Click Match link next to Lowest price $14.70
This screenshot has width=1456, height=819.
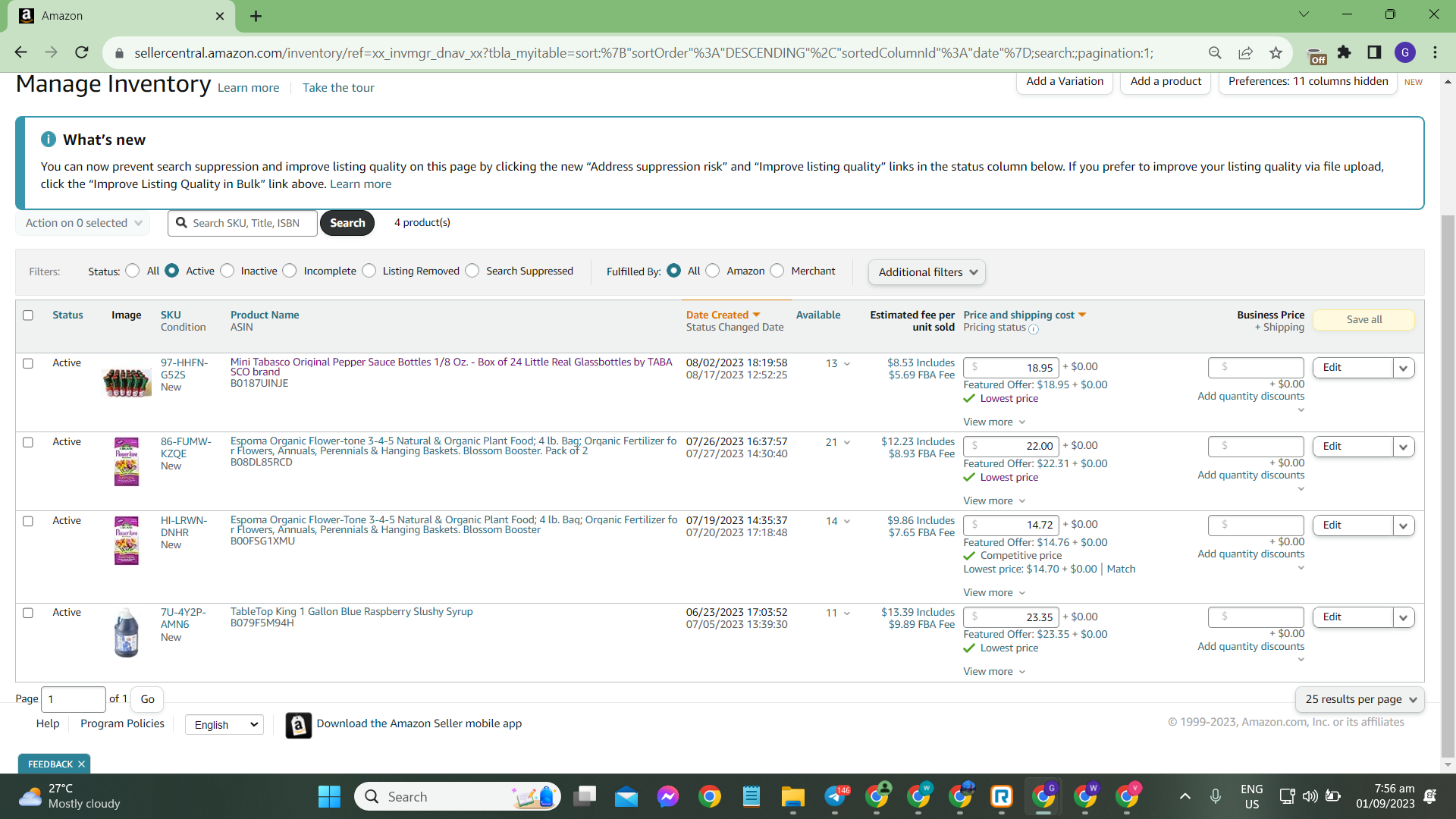1121,570
